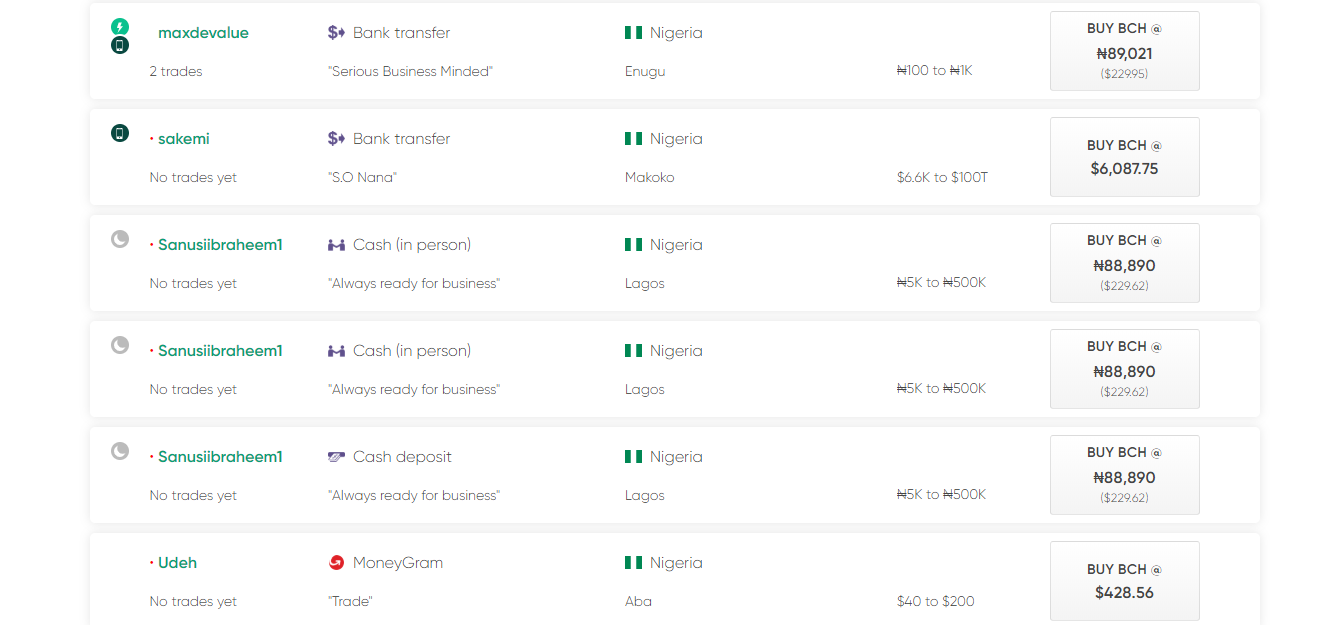Click the Buy BCH button priced at ₦89,021
The height and width of the screenshot is (625, 1339).
pyautogui.click(x=1125, y=51)
